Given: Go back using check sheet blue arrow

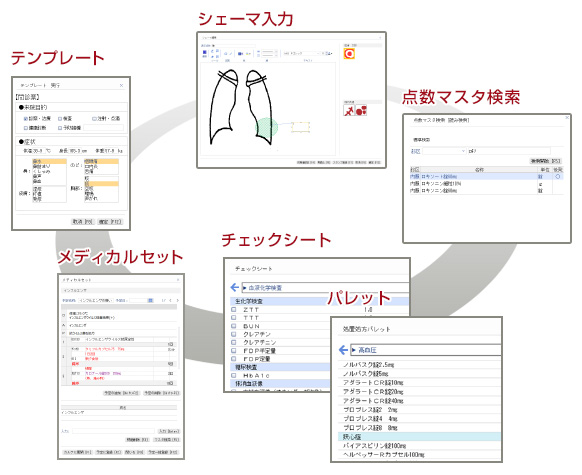Looking at the screenshot, I should 235,287.
